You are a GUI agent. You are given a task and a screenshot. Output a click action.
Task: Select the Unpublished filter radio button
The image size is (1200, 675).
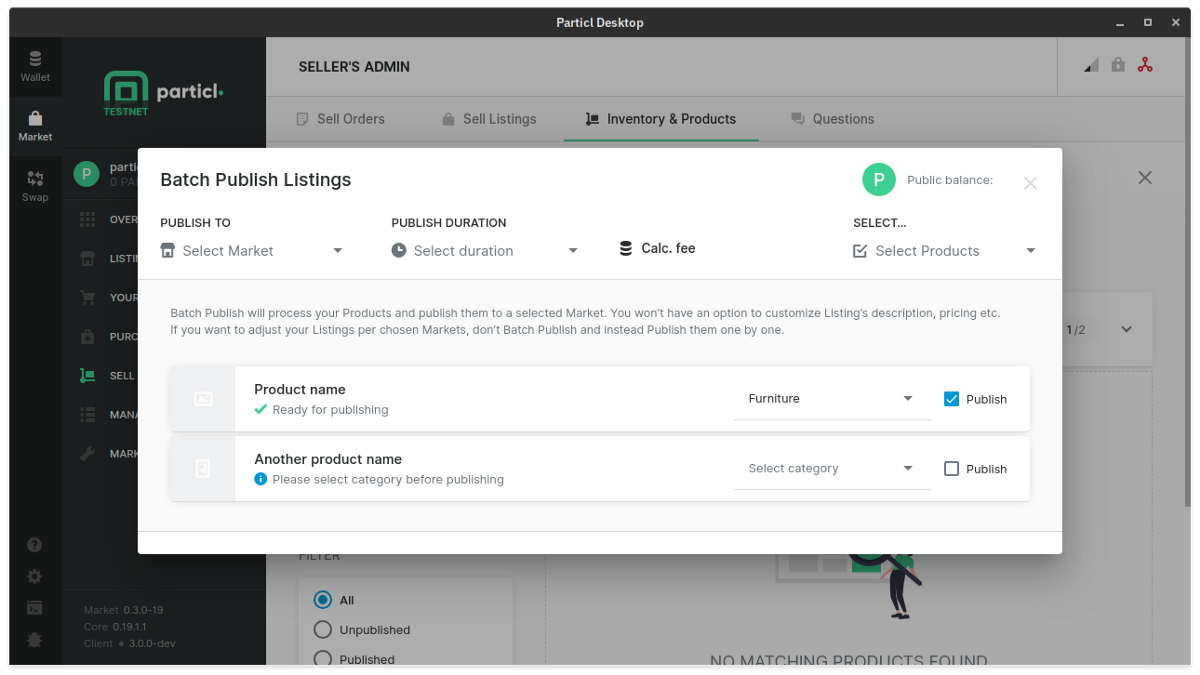tap(322, 630)
